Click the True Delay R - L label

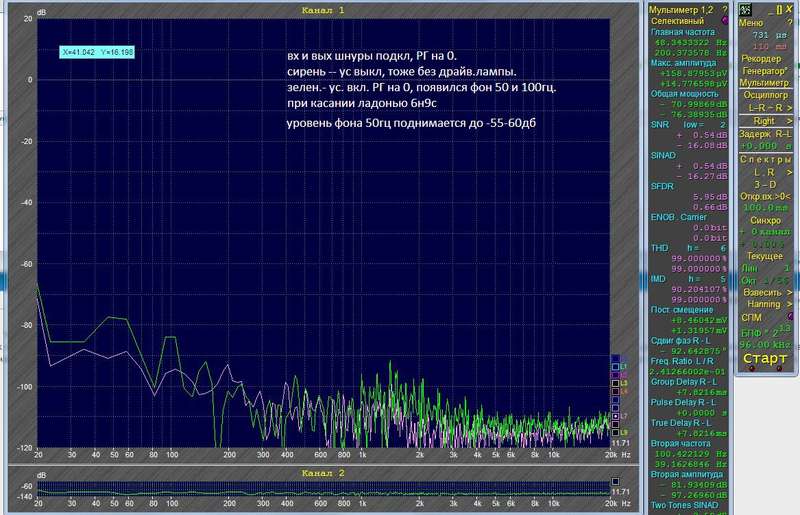(682, 423)
